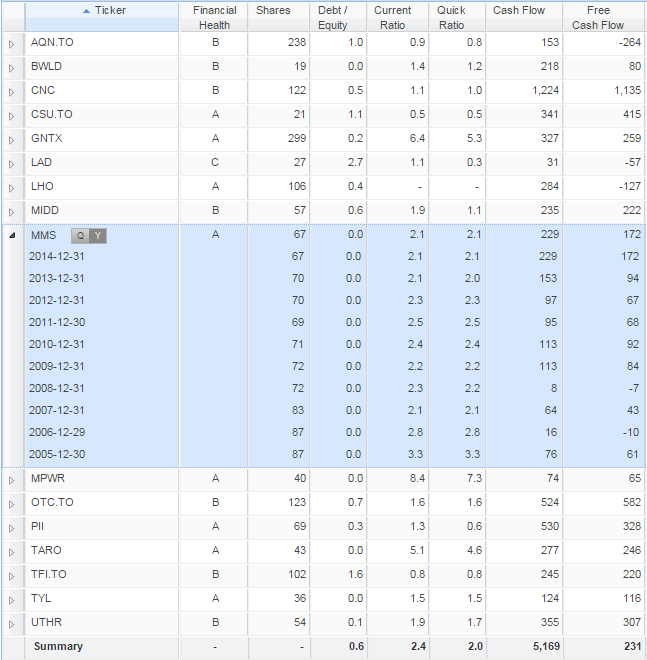Switch MMS history to yearly (Y)
The width and height of the screenshot is (647, 660).
[x=98, y=236]
